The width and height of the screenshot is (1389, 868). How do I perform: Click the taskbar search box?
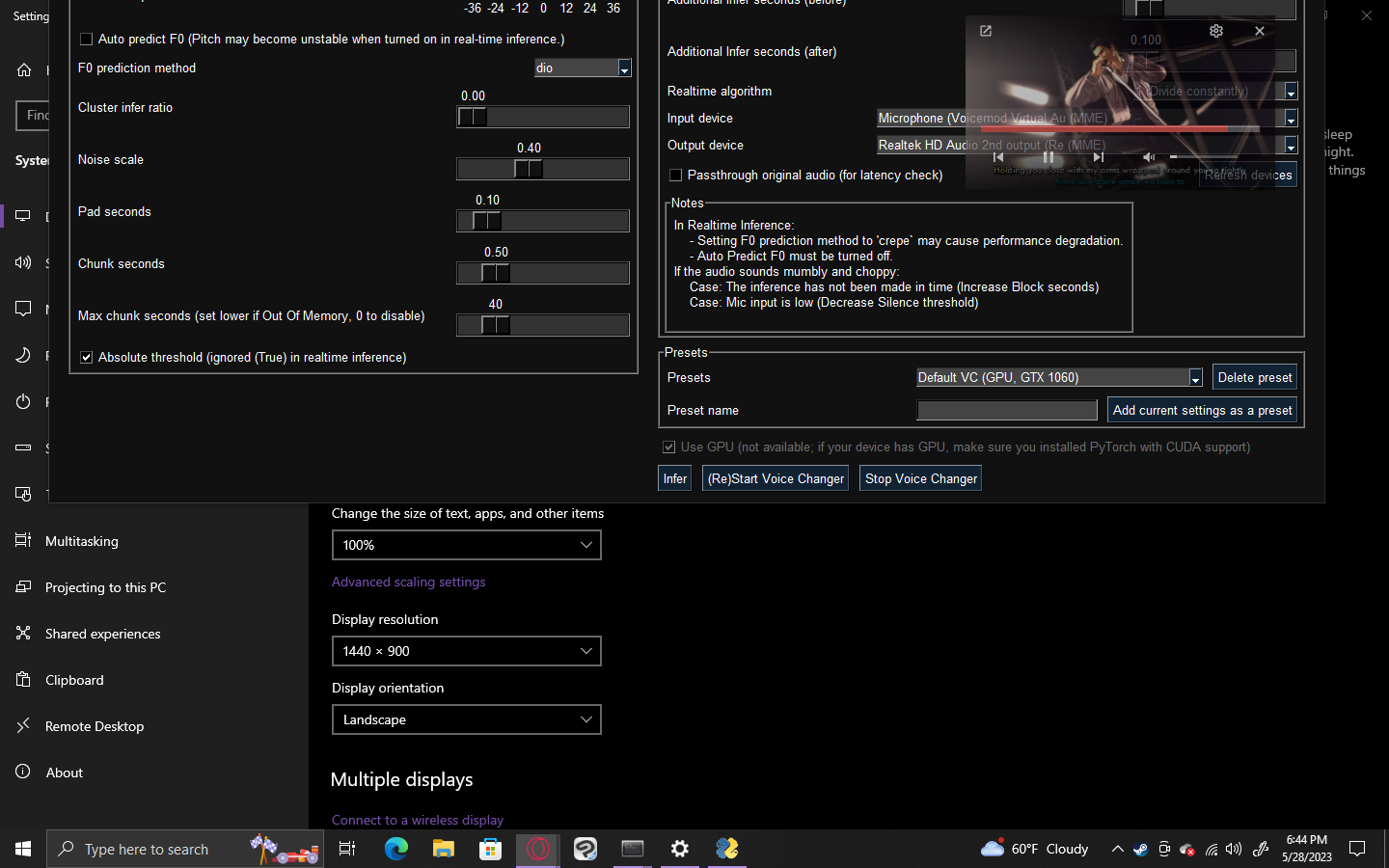click(x=185, y=849)
